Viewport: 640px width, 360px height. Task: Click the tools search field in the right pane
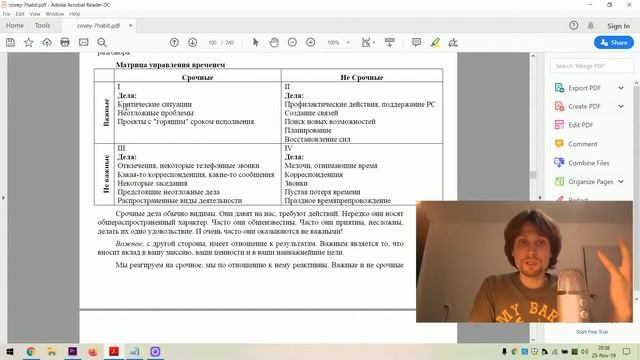pyautogui.click(x=592, y=66)
